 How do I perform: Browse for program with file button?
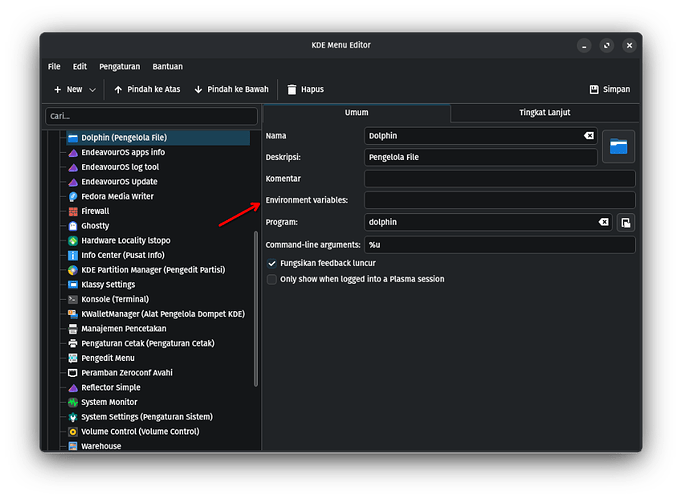pos(625,223)
